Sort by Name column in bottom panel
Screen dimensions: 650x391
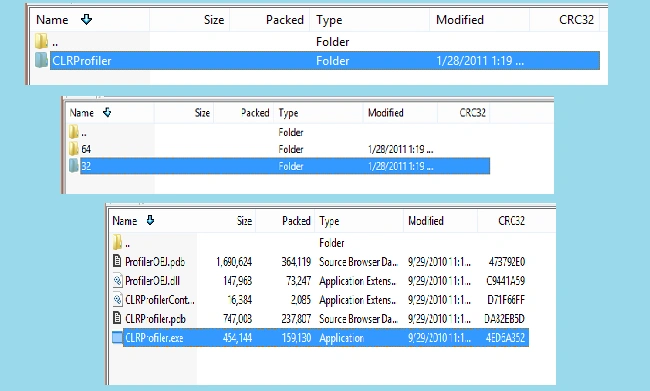125,221
